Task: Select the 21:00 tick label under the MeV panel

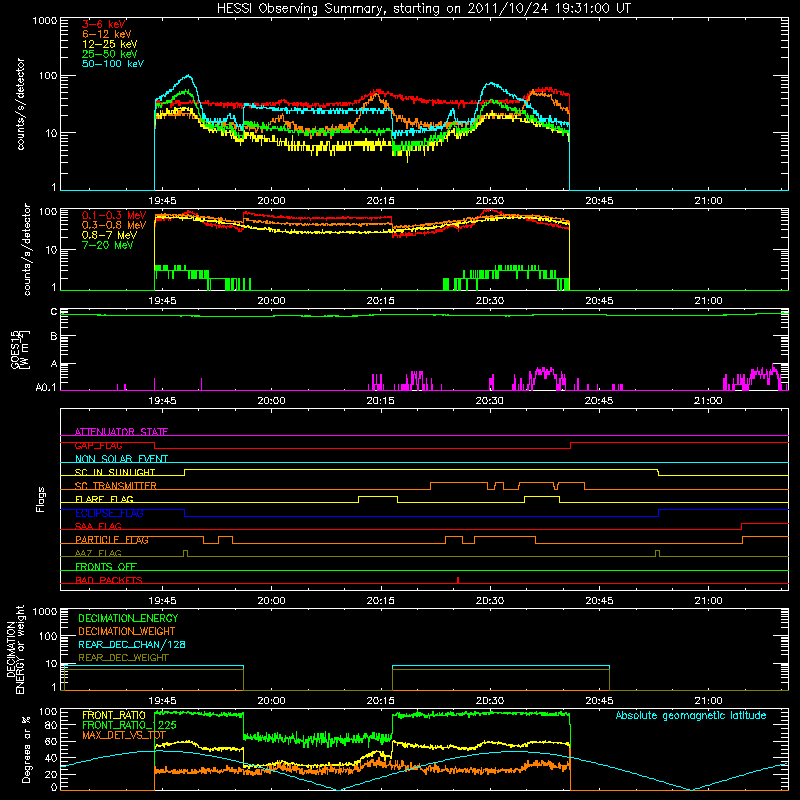Action: click(709, 301)
